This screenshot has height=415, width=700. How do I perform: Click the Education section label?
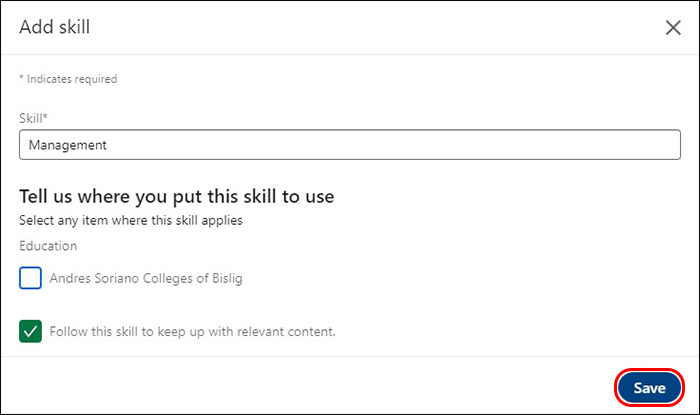(48, 245)
